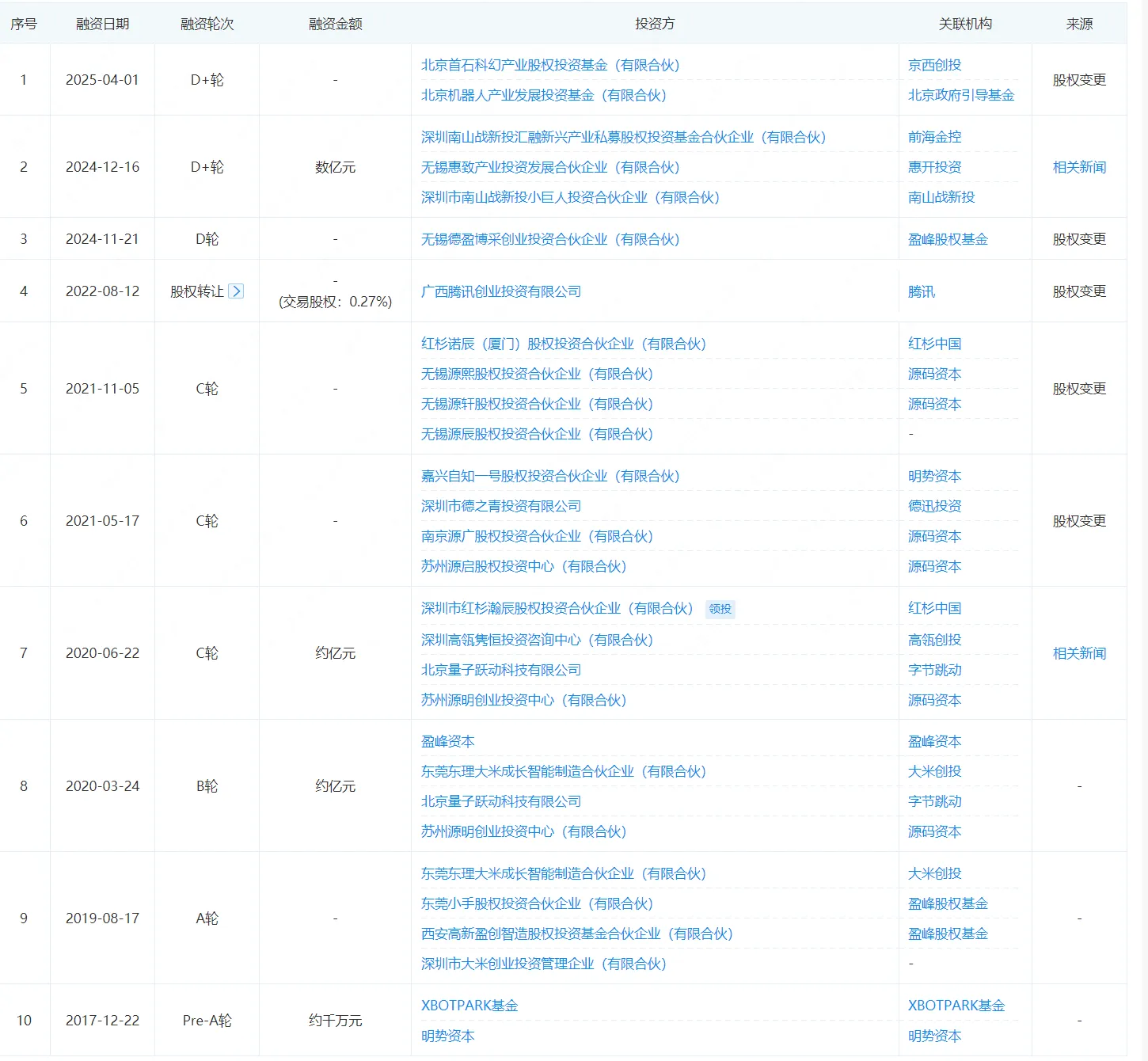Click the 关联机构 column header

pos(965,24)
